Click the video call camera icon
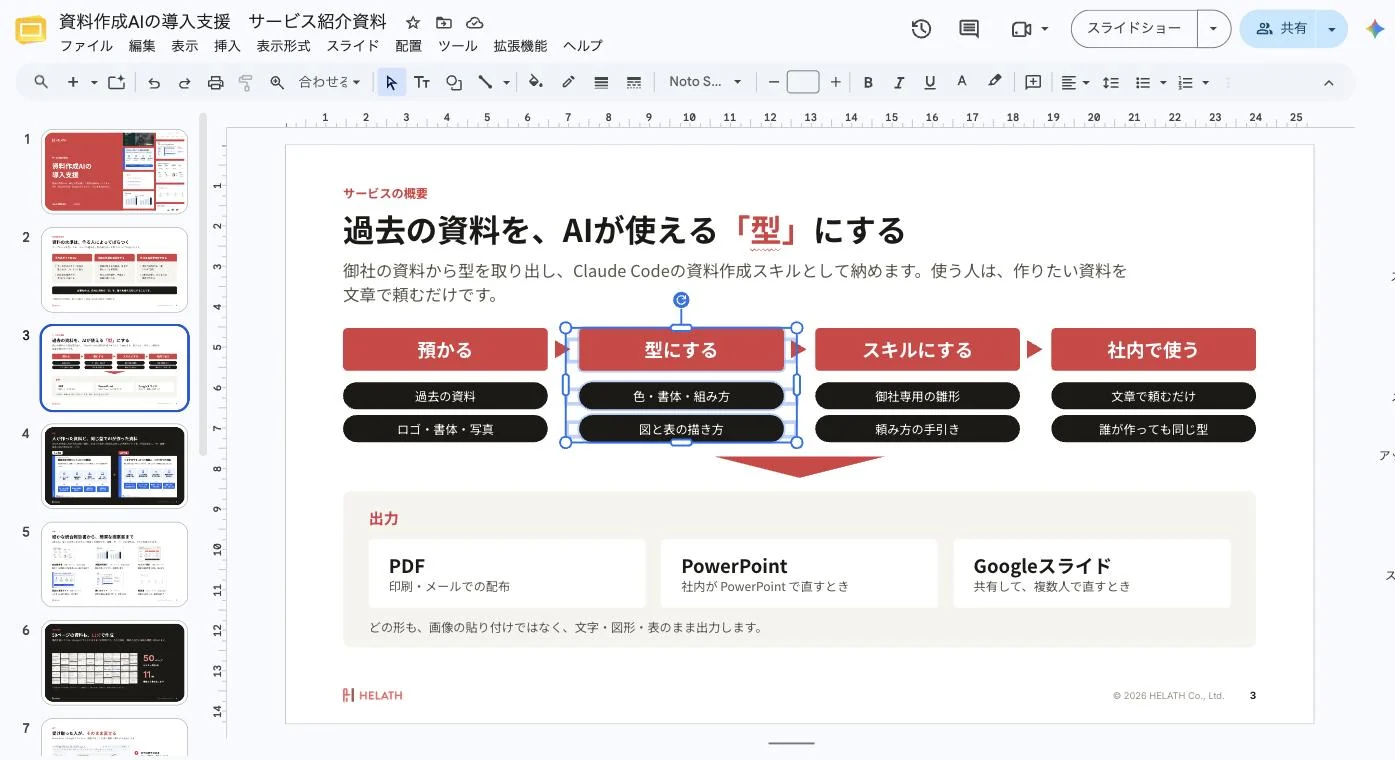 tap(1021, 29)
